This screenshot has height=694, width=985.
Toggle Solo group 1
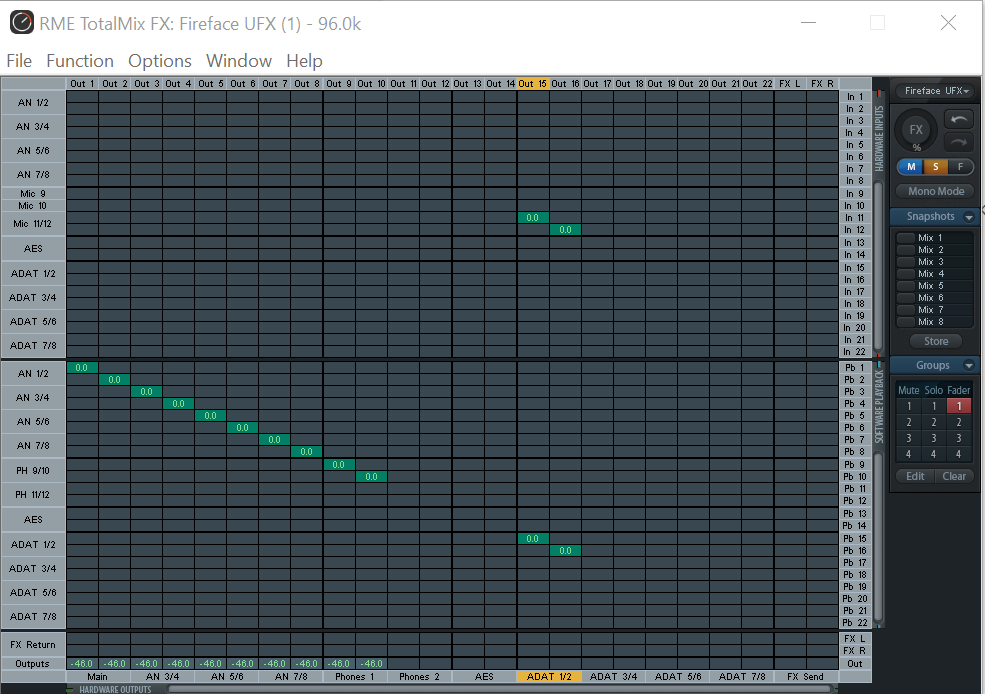tap(933, 406)
